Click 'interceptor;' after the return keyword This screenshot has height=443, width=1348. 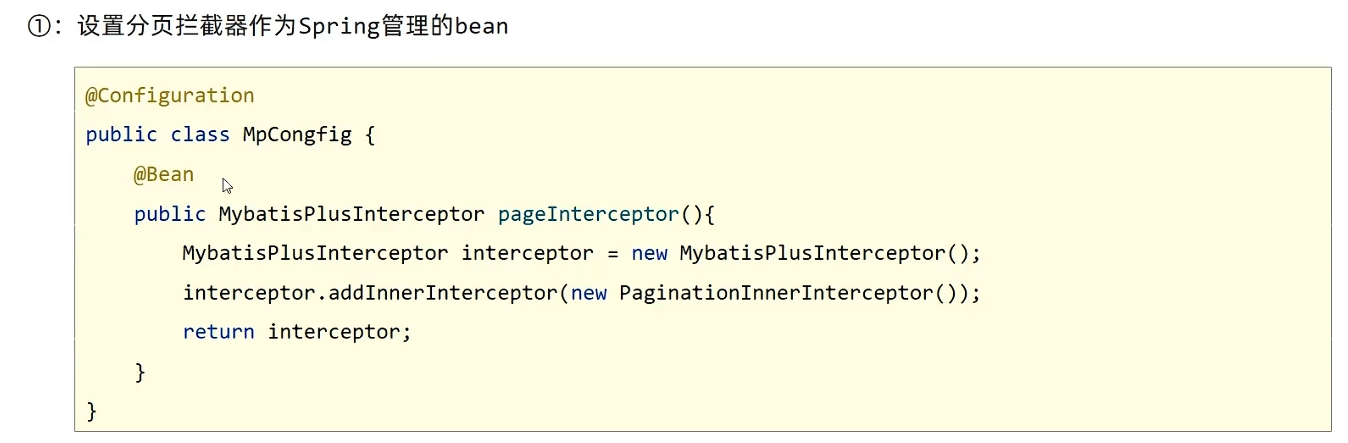tap(340, 332)
